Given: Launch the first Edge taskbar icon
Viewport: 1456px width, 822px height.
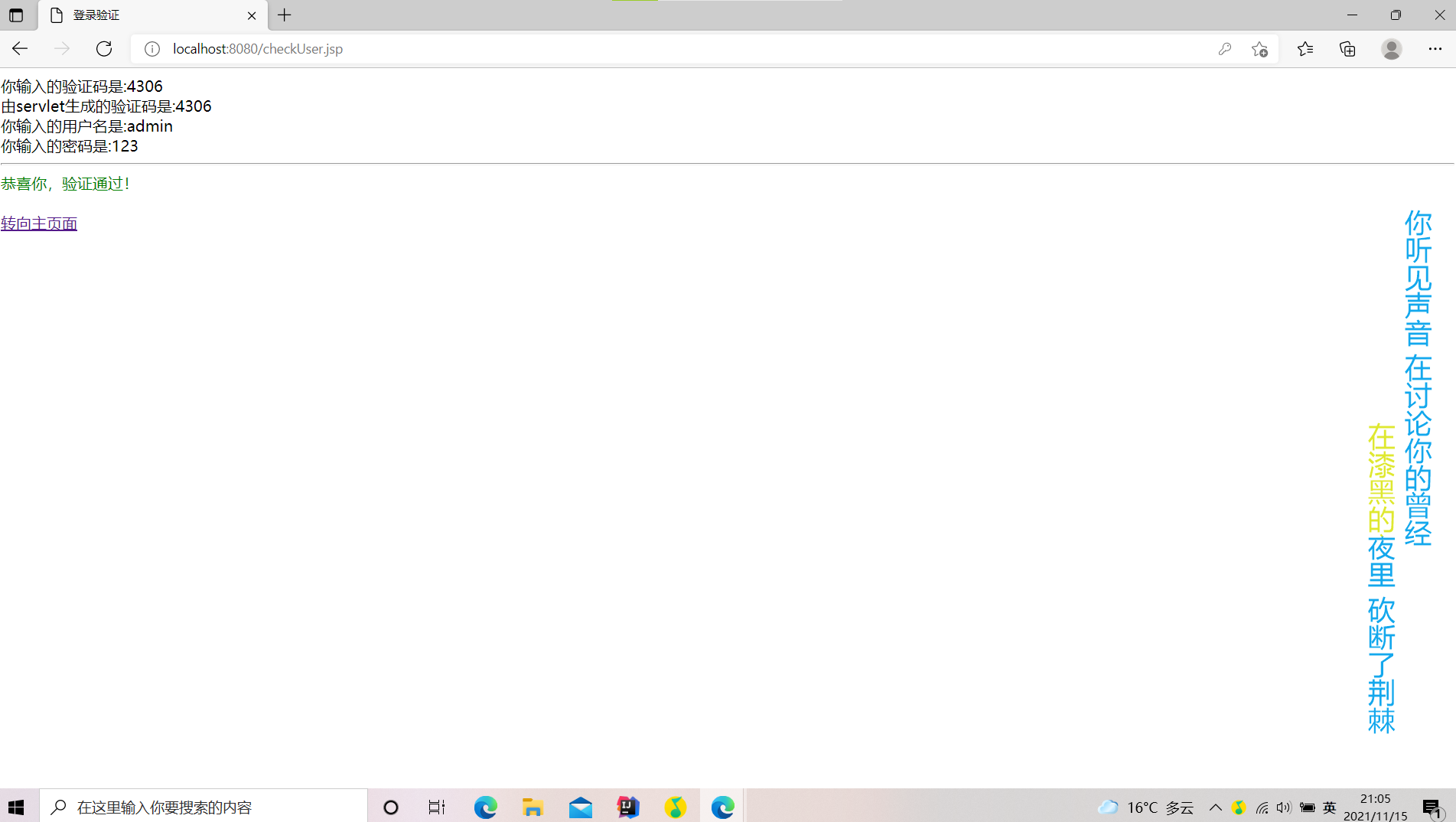Looking at the screenshot, I should (485, 807).
